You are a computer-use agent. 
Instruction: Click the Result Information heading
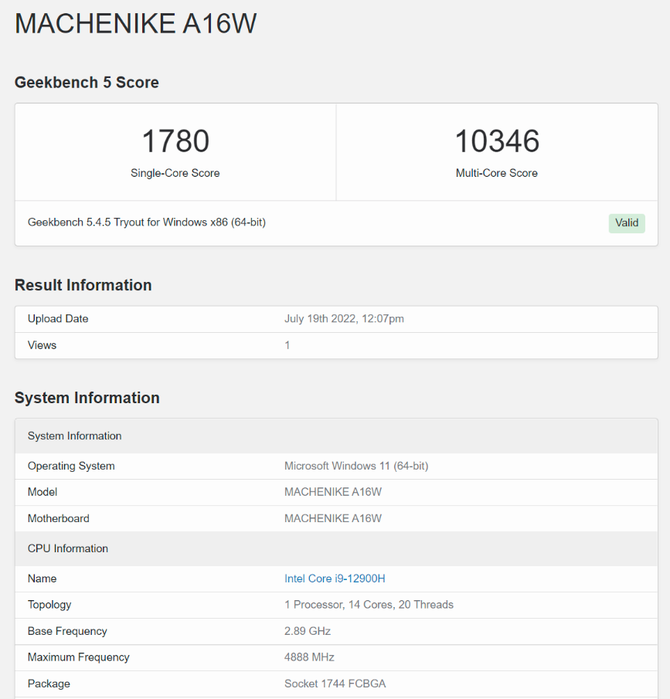click(83, 285)
